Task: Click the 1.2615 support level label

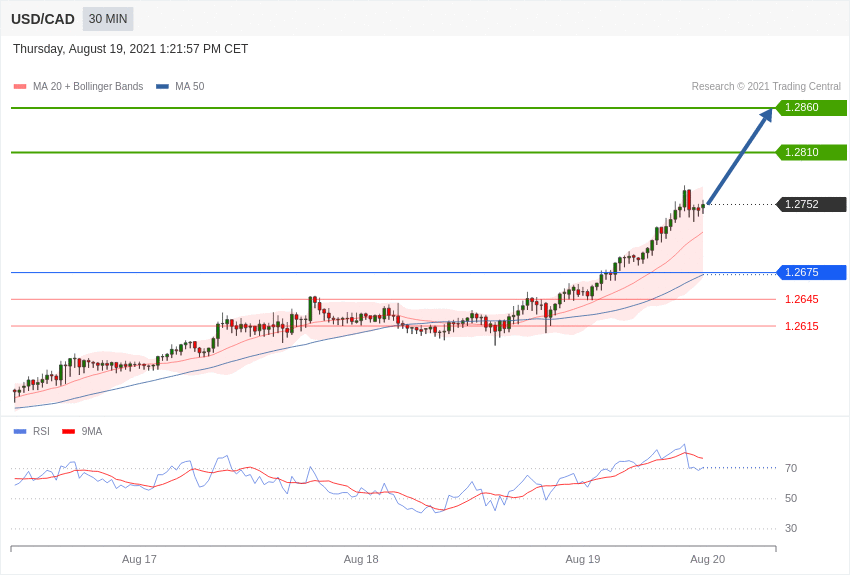Action: [x=801, y=326]
